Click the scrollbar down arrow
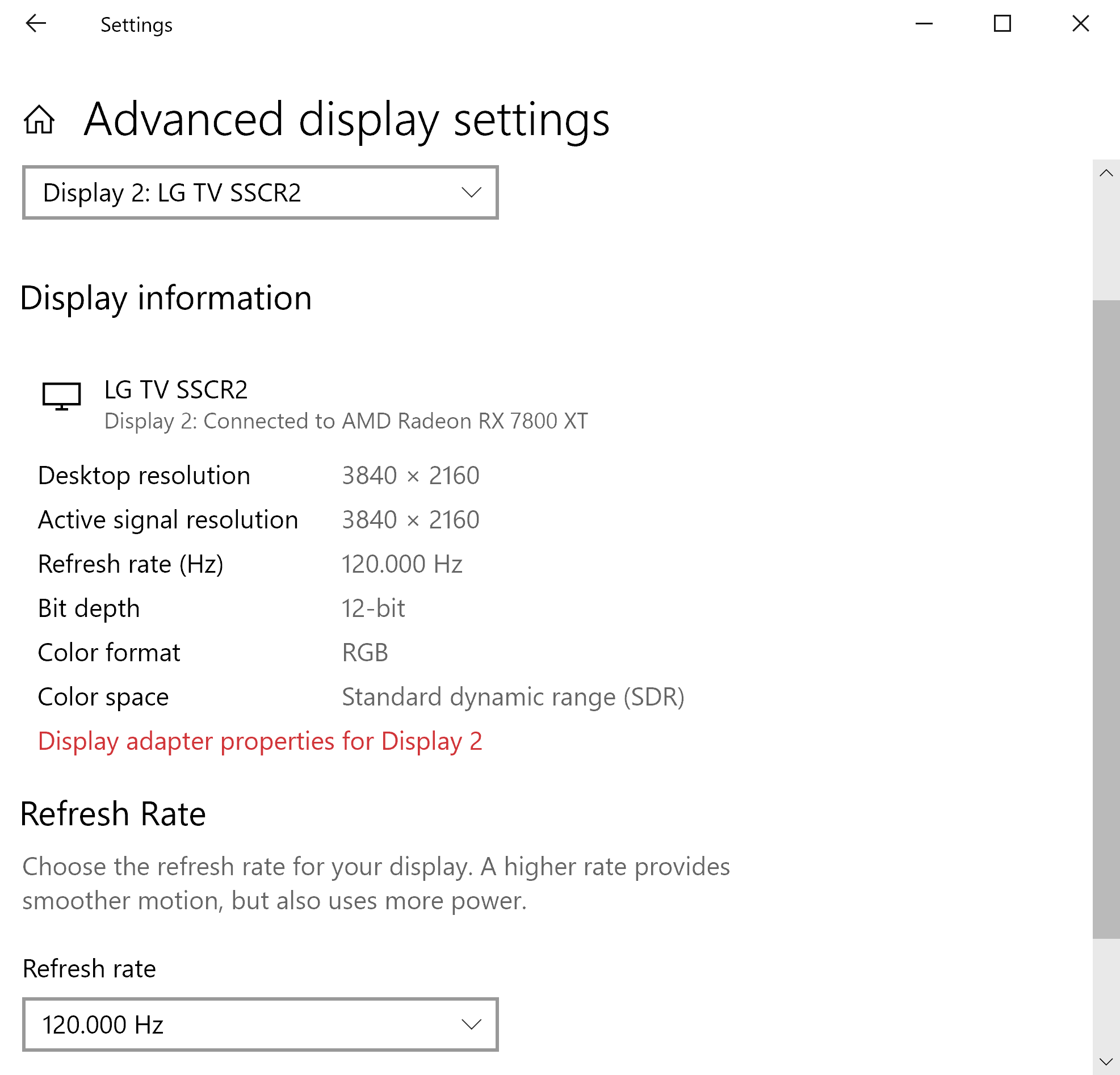Image resolution: width=1120 pixels, height=1075 pixels. click(1106, 1062)
